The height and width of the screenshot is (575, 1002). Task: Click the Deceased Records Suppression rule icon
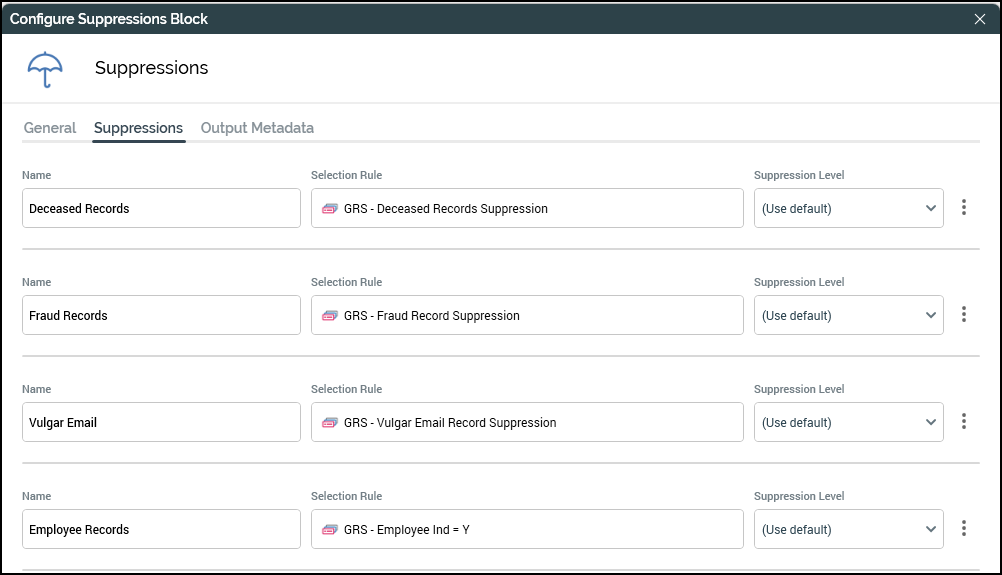329,209
